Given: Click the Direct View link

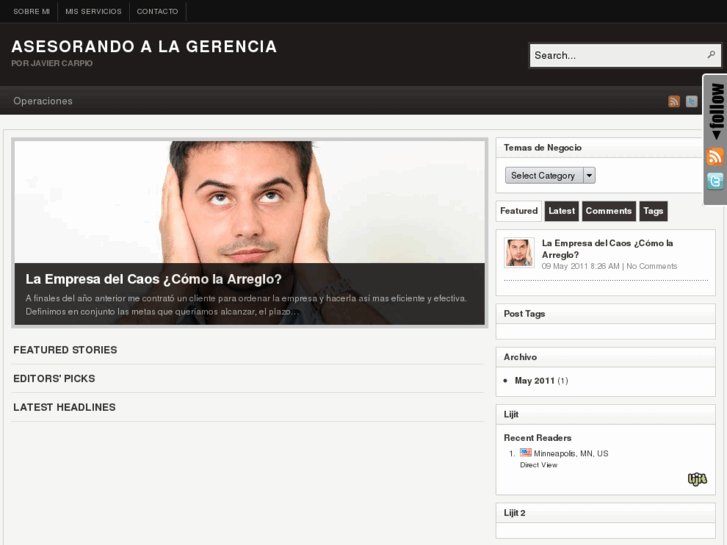Looking at the screenshot, I should point(538,465).
